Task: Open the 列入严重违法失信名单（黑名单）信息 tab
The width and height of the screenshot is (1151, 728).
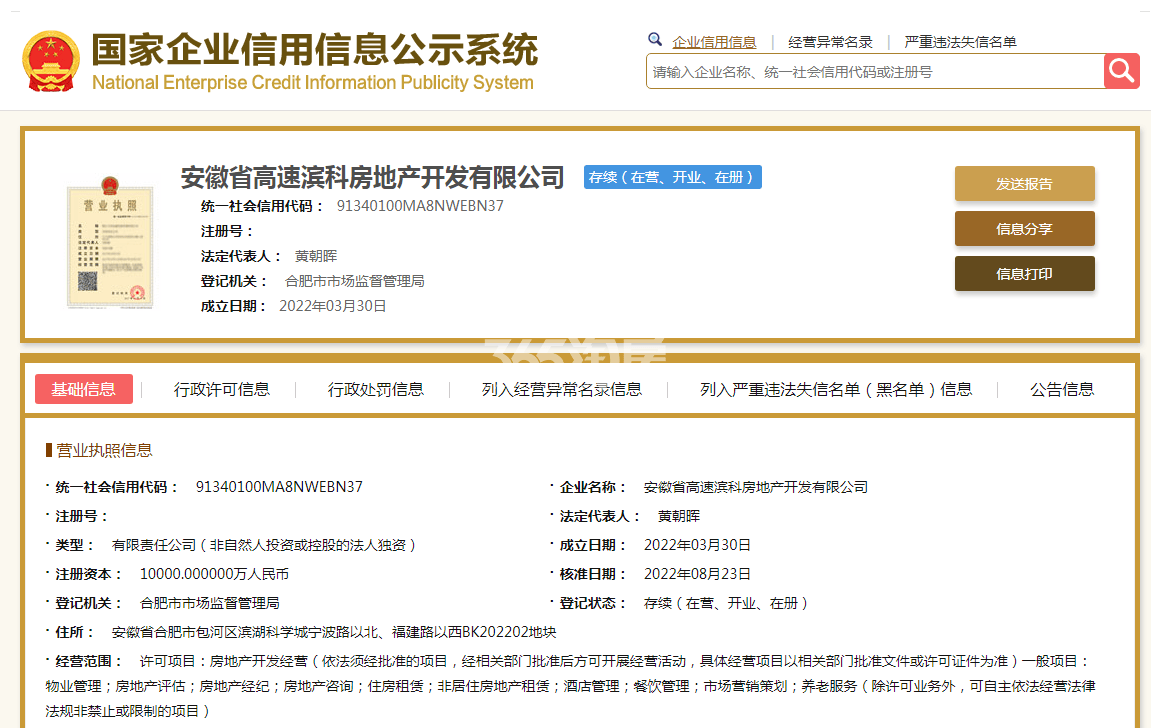Action: [x=836, y=389]
